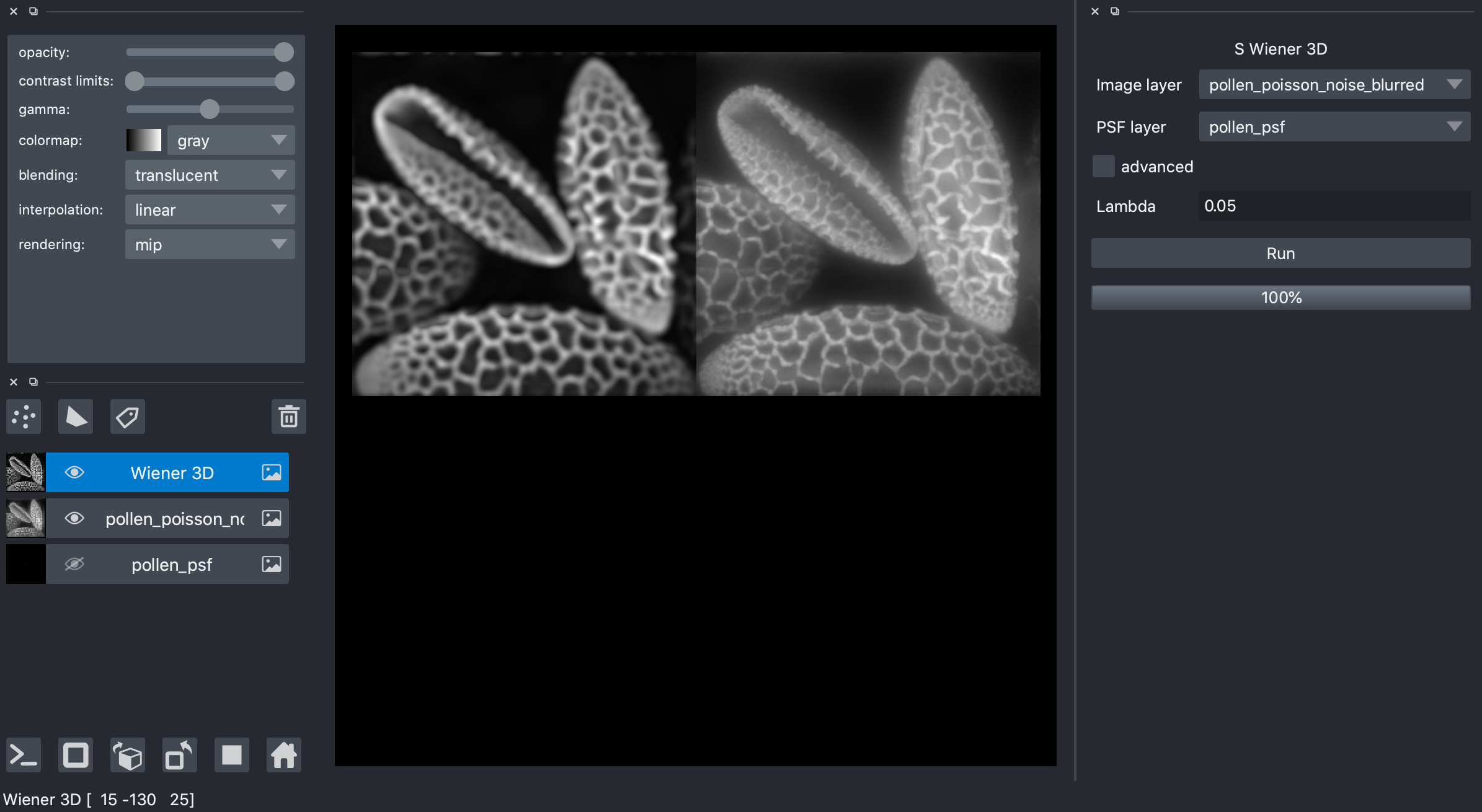
Task: Click the Lambda input field
Action: 1334,206
